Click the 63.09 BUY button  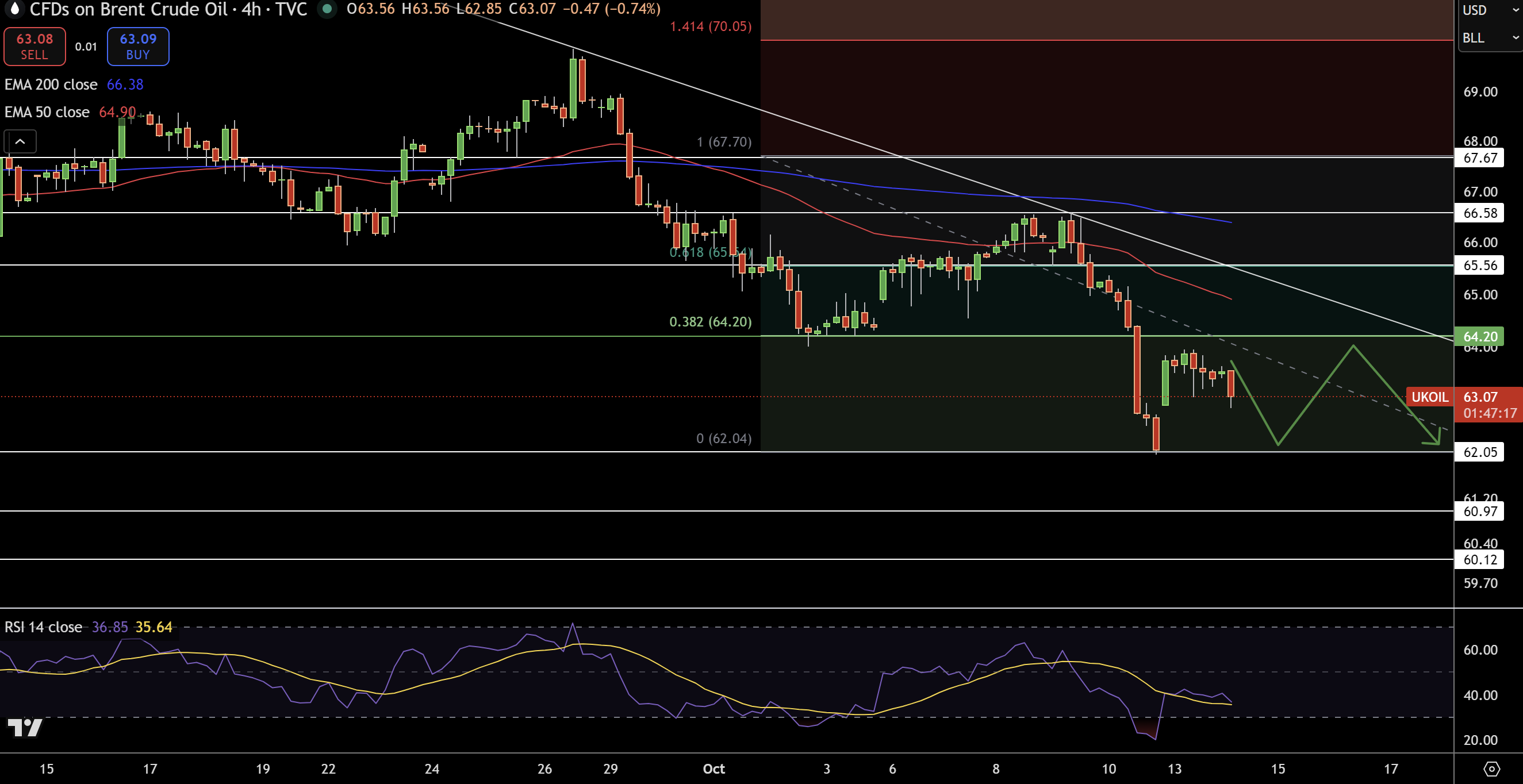138,46
